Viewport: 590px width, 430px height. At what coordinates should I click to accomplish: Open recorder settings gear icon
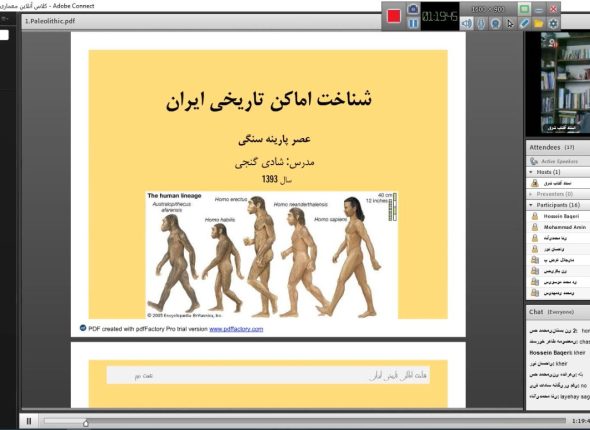click(x=553, y=23)
